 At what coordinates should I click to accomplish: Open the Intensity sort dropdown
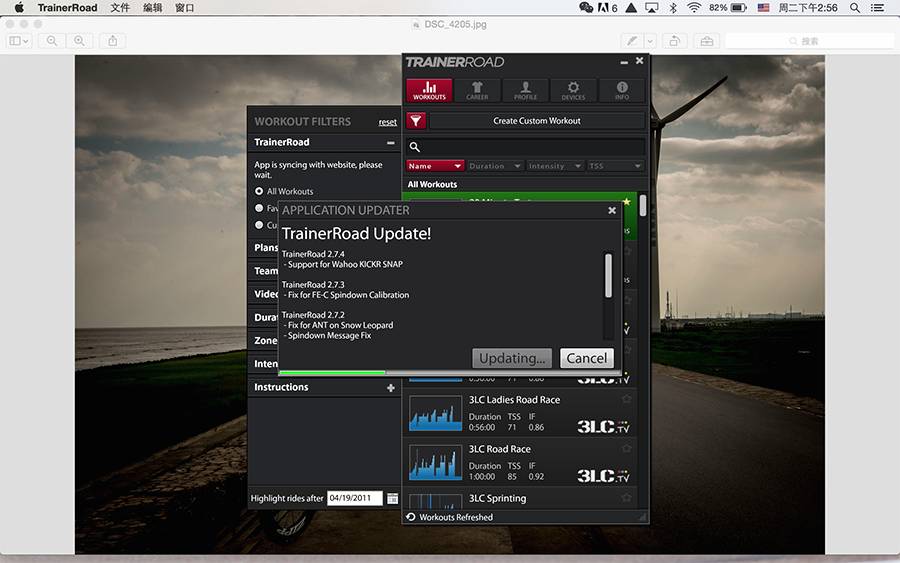555,166
